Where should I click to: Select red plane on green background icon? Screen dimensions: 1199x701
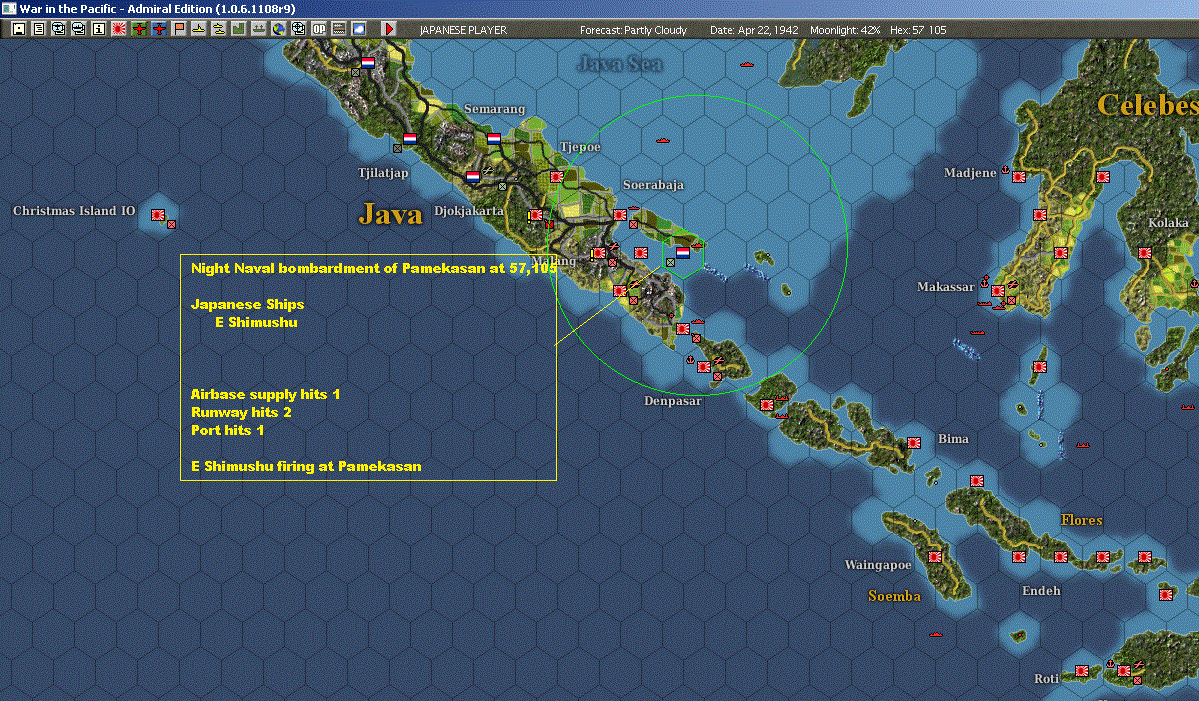click(139, 29)
